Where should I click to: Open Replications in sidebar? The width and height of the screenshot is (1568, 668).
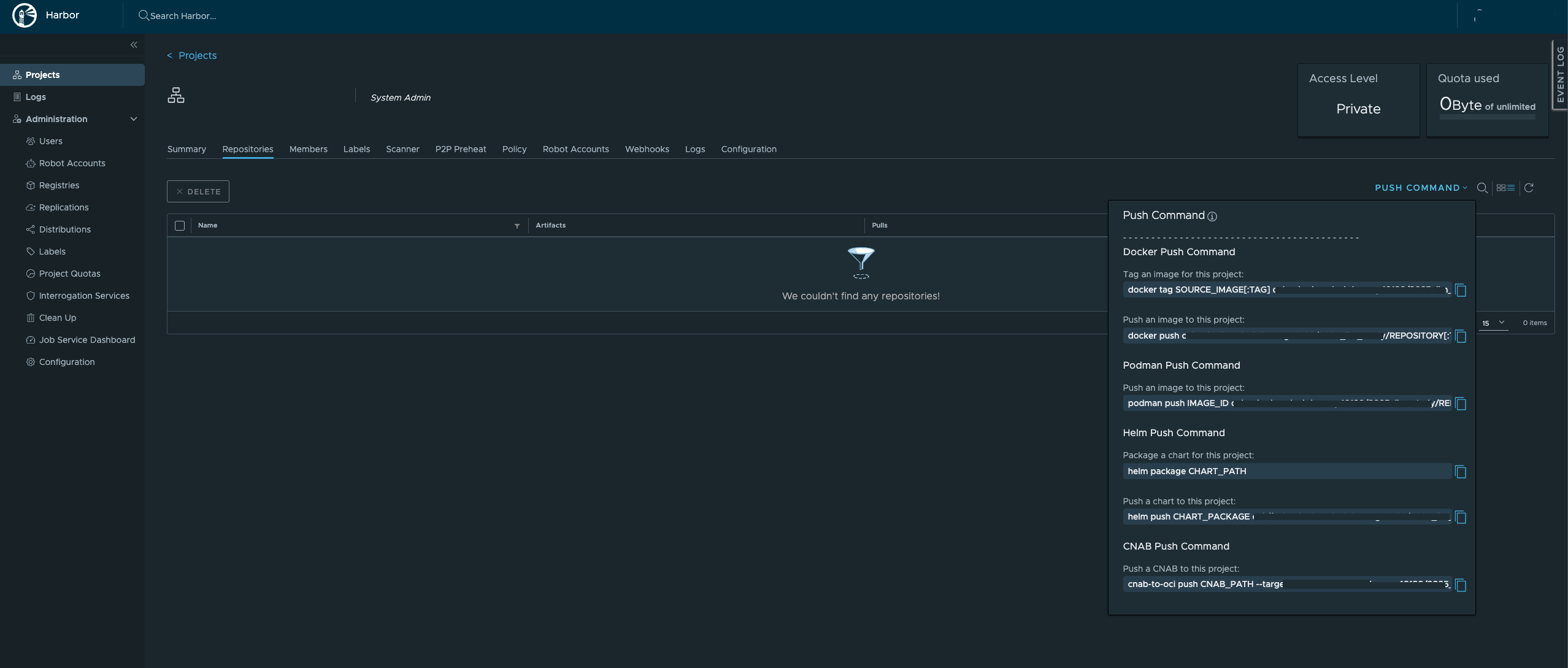64,207
